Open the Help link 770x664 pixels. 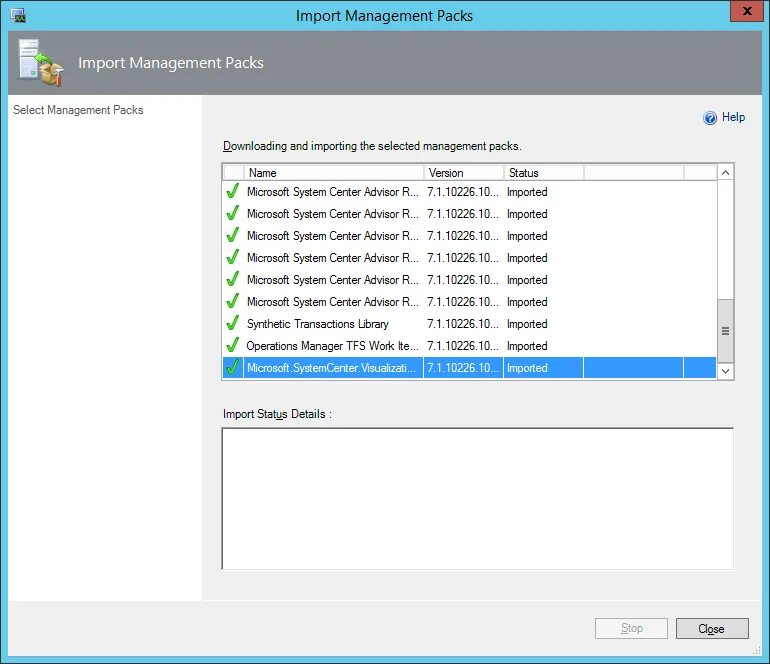pos(733,117)
